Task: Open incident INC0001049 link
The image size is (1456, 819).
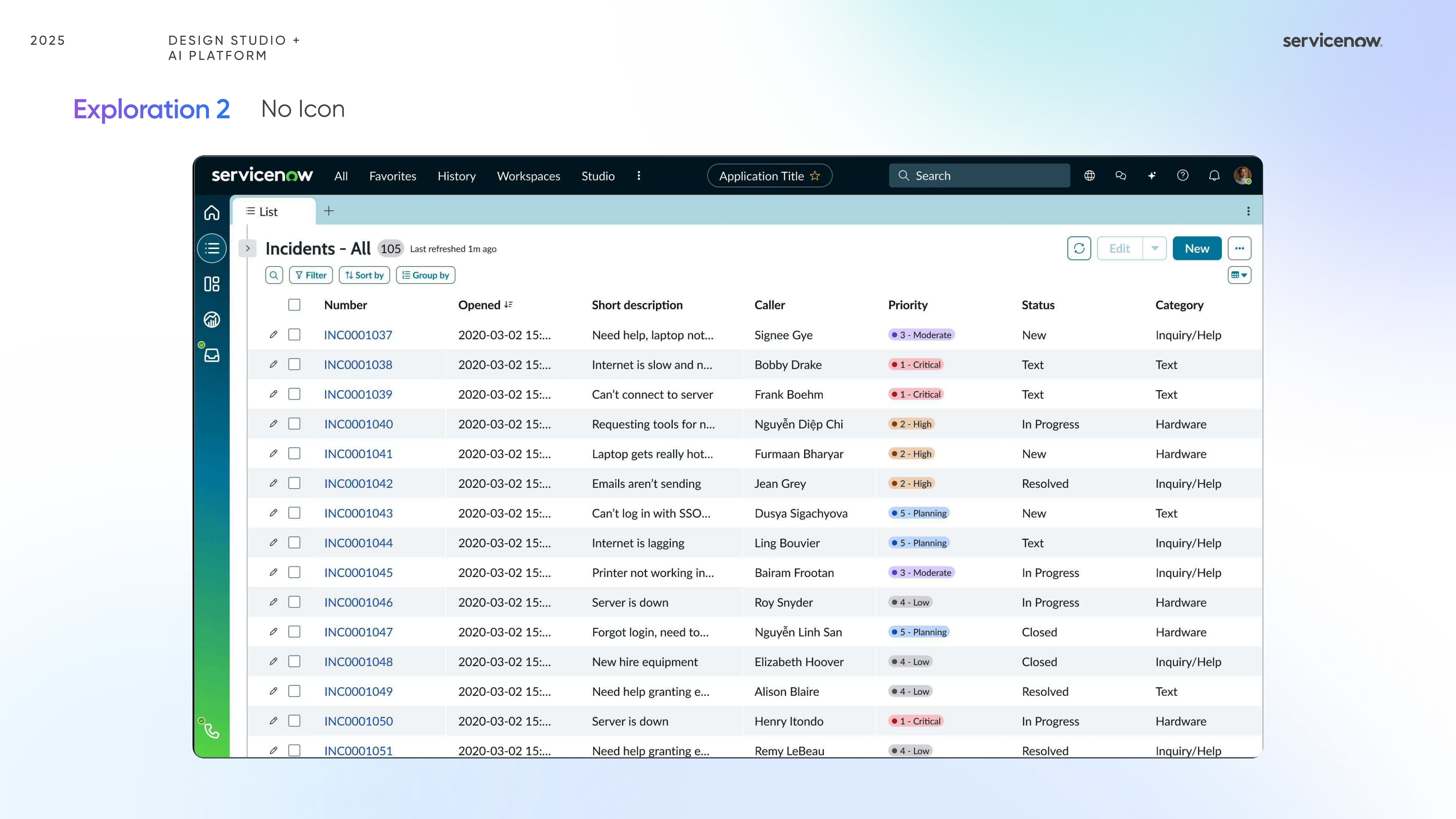Action: coord(358,691)
